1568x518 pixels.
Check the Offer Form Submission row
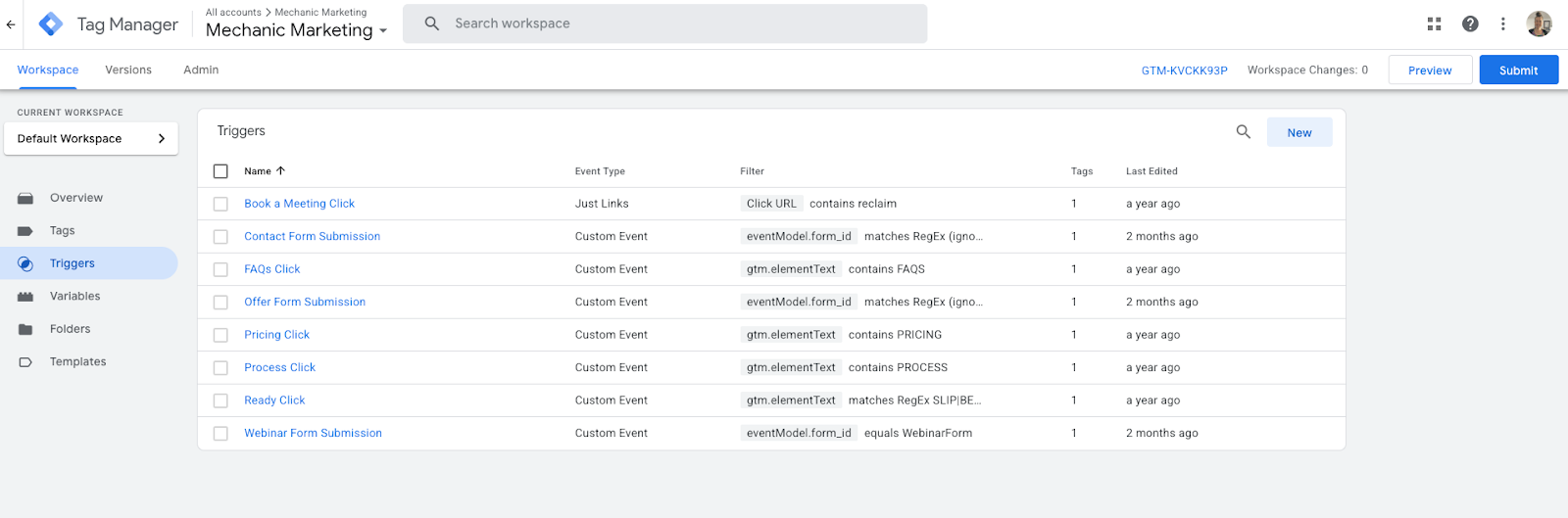(x=220, y=303)
